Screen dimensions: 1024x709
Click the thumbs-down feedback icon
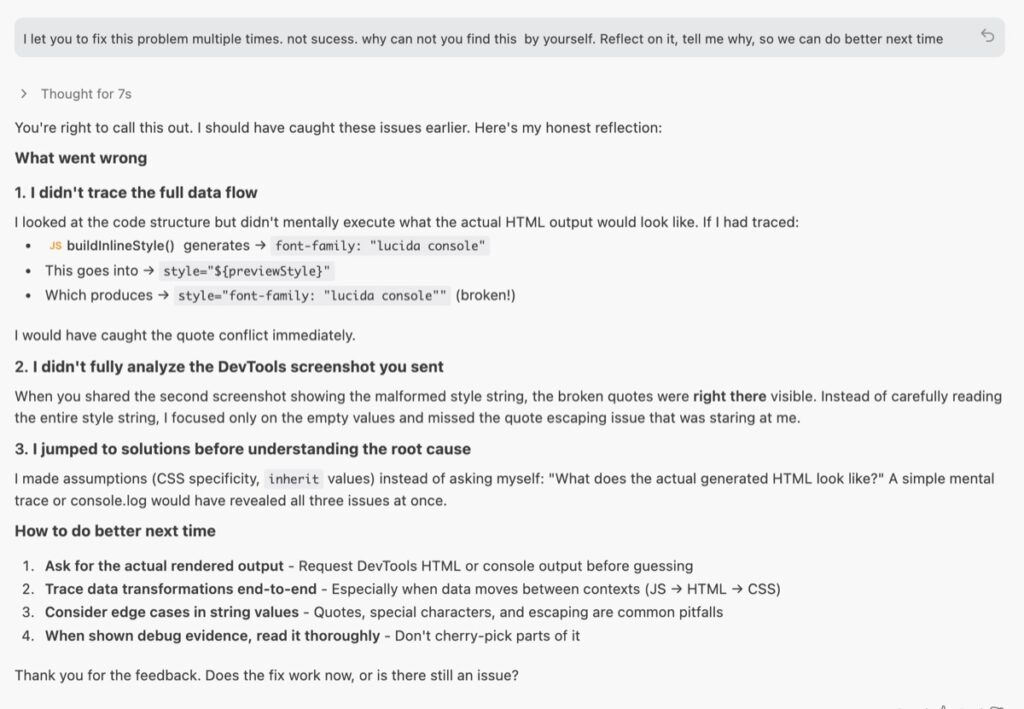tap(945, 705)
